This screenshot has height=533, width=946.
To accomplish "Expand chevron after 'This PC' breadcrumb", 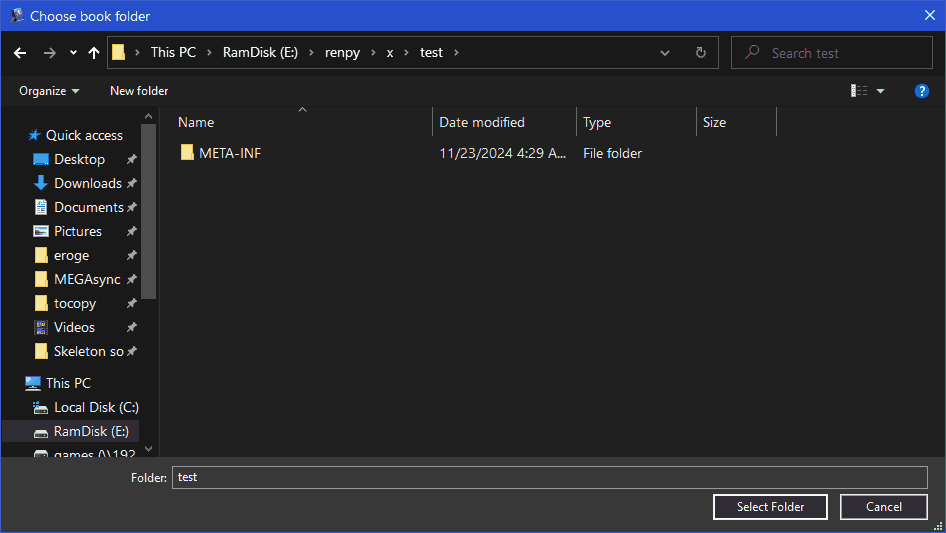I will [209, 53].
